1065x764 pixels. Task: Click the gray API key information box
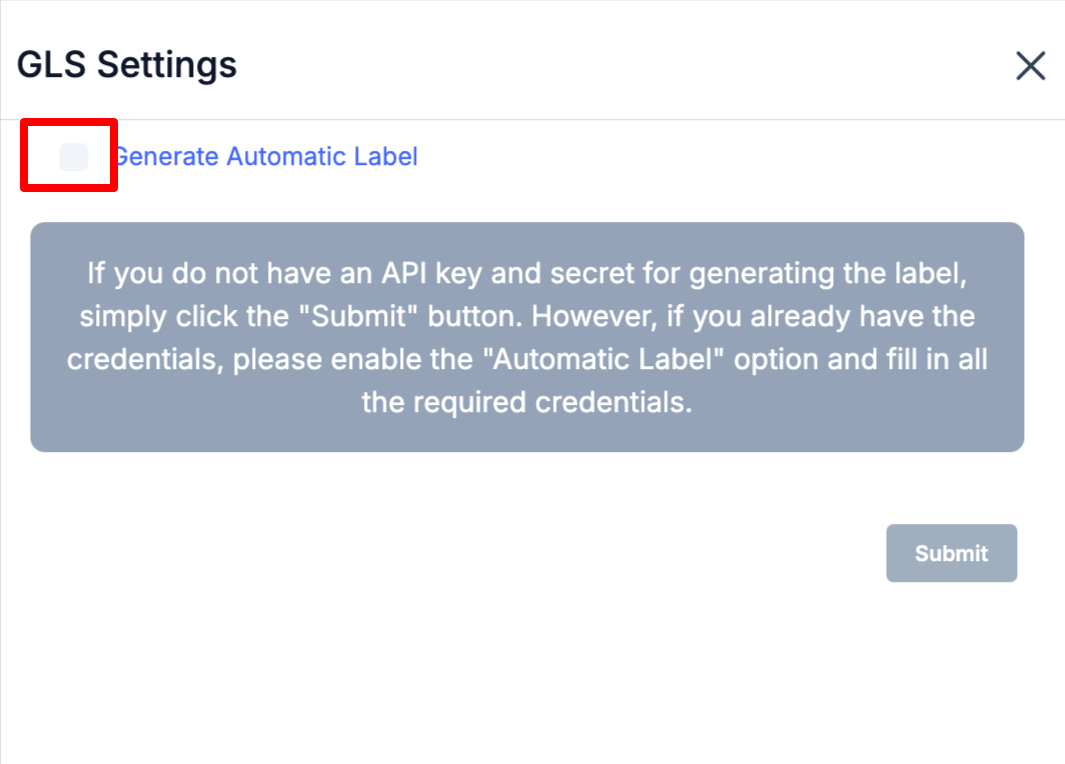click(x=527, y=337)
